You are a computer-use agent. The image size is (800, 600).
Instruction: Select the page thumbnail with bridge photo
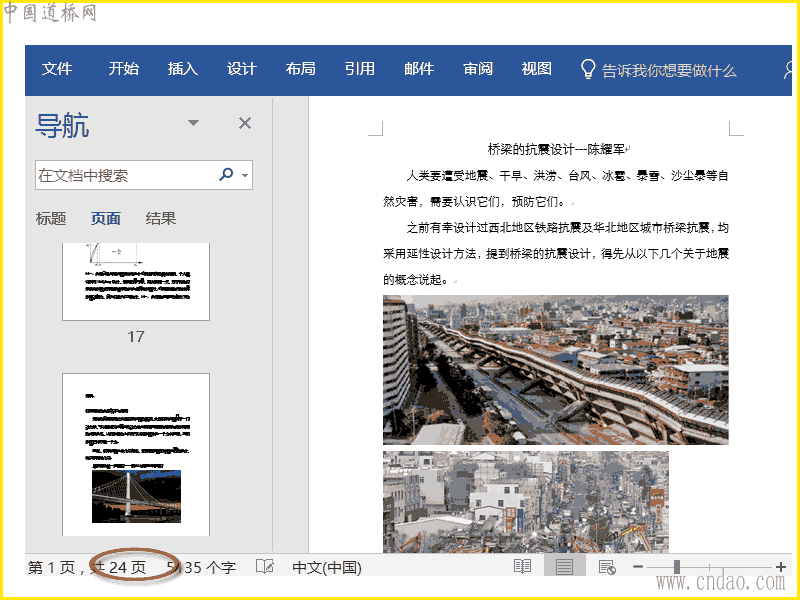[x=136, y=455]
